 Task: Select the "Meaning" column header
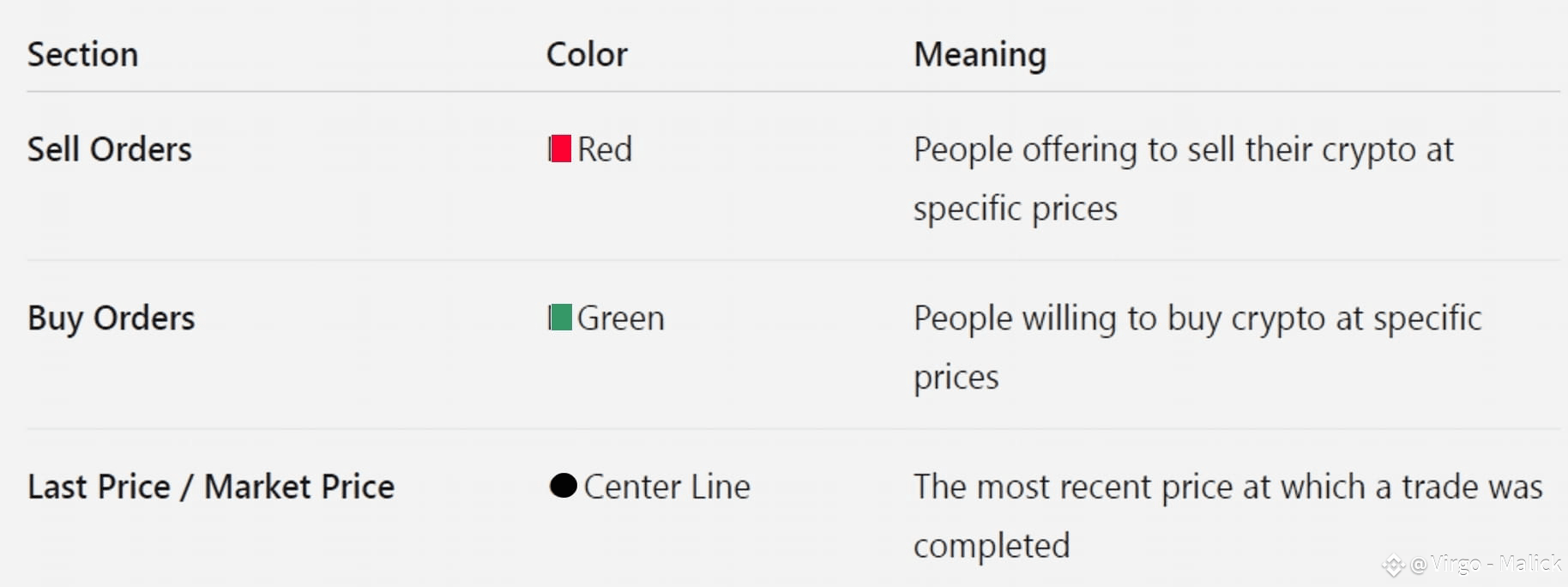[x=980, y=55]
